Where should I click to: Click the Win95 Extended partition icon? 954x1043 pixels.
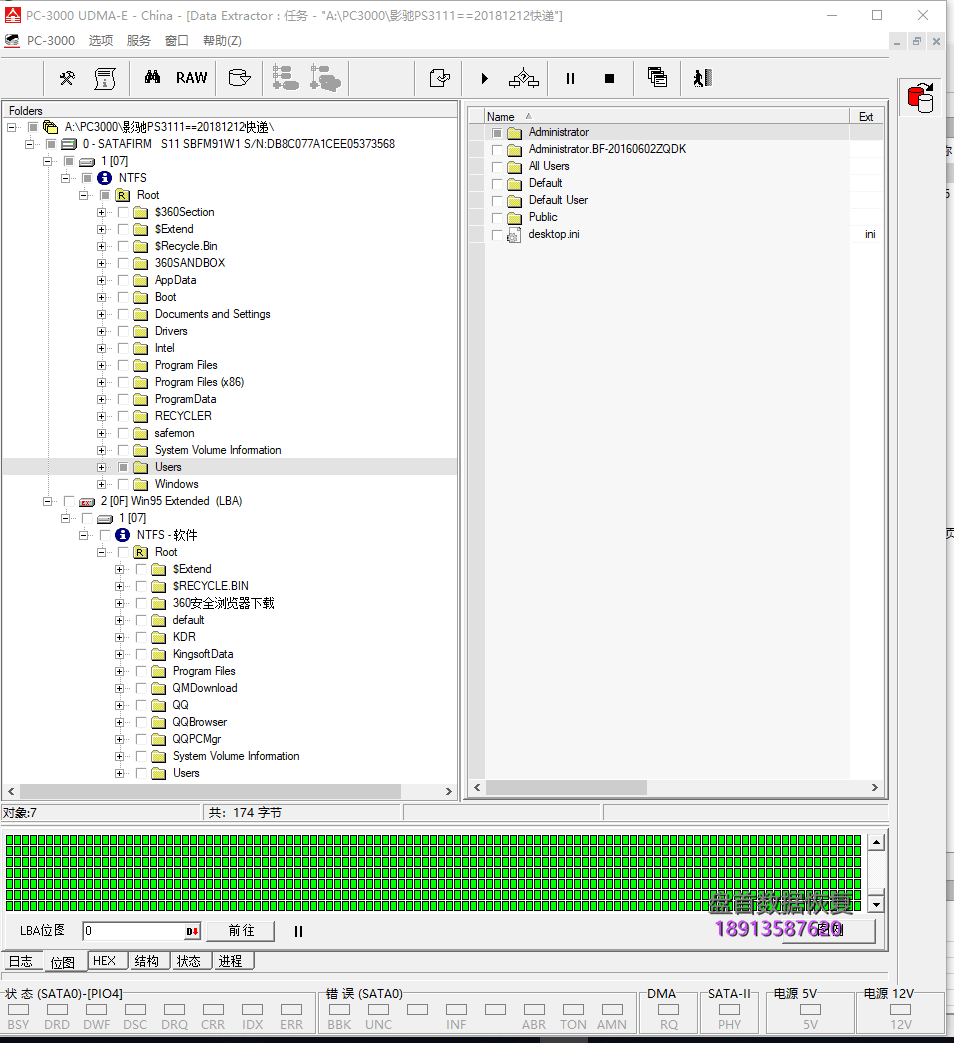[x=87, y=502]
